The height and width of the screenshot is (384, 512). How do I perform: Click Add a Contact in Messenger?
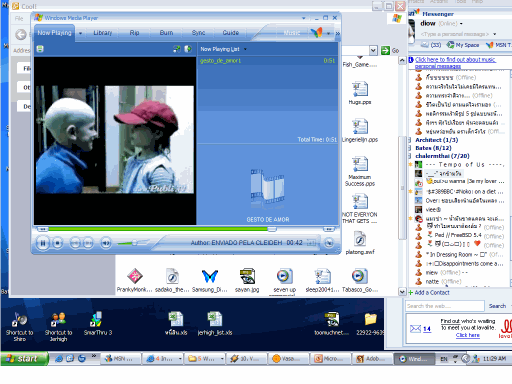coord(429,292)
